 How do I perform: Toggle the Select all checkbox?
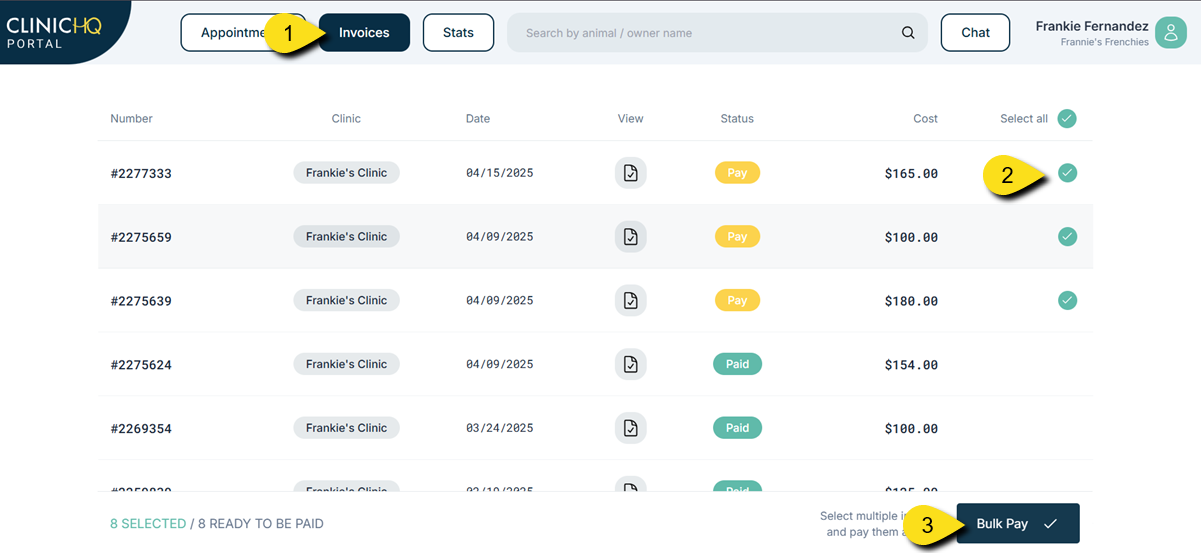pos(1067,119)
